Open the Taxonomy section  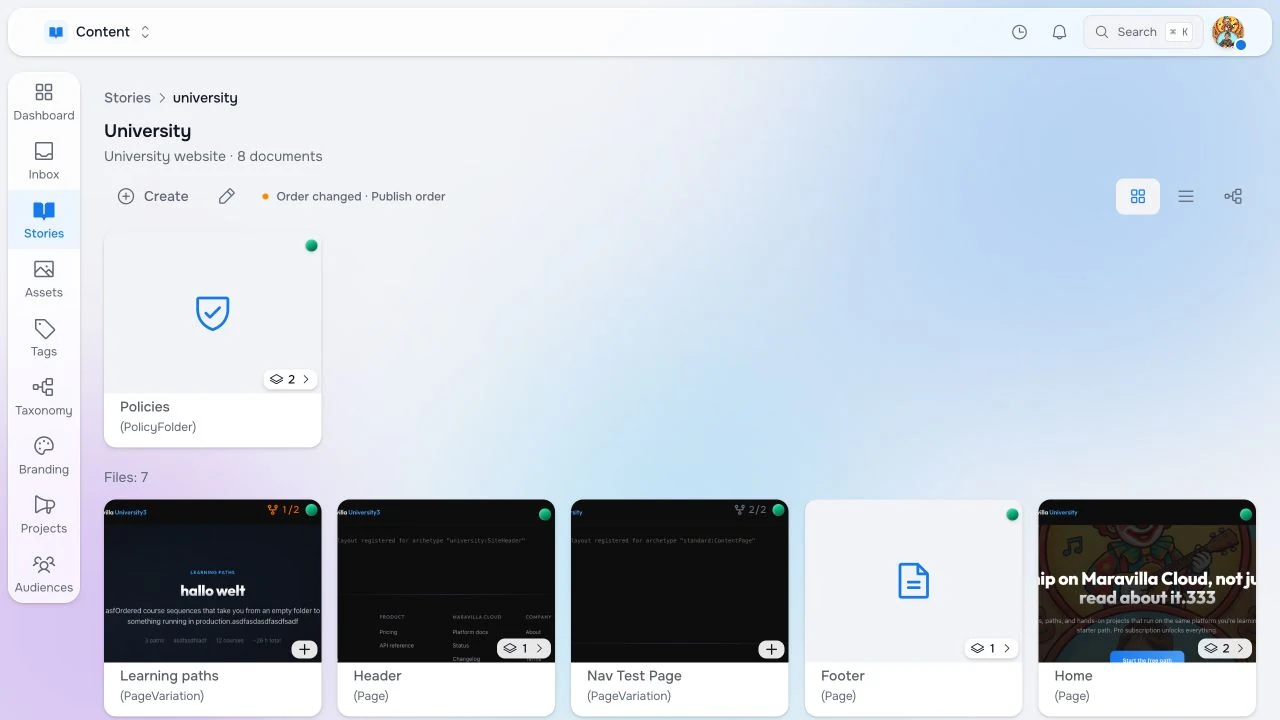coord(44,397)
